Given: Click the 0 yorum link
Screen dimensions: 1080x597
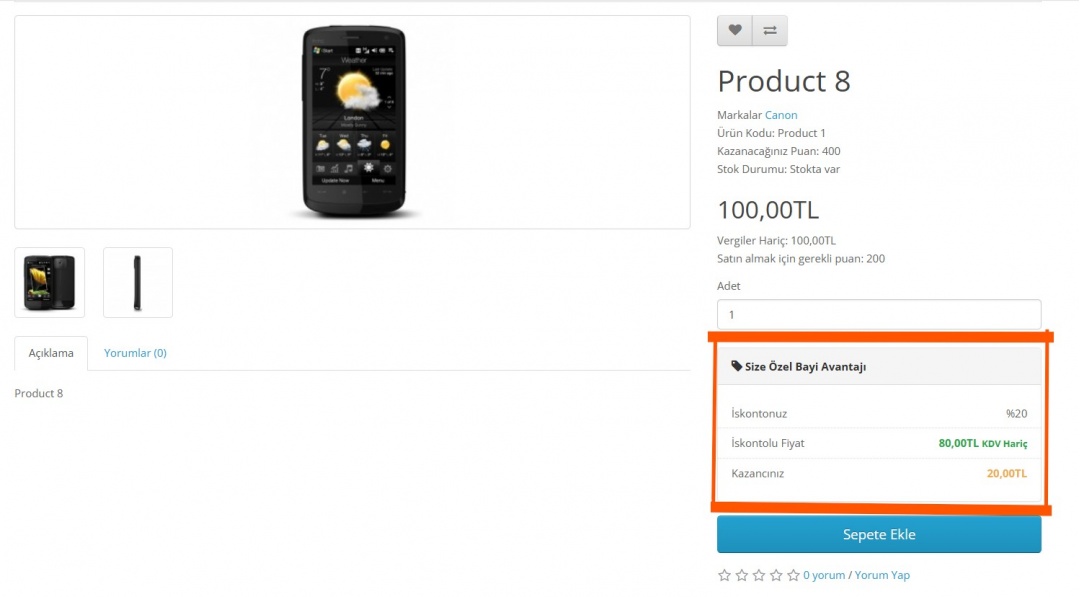Looking at the screenshot, I should [824, 575].
